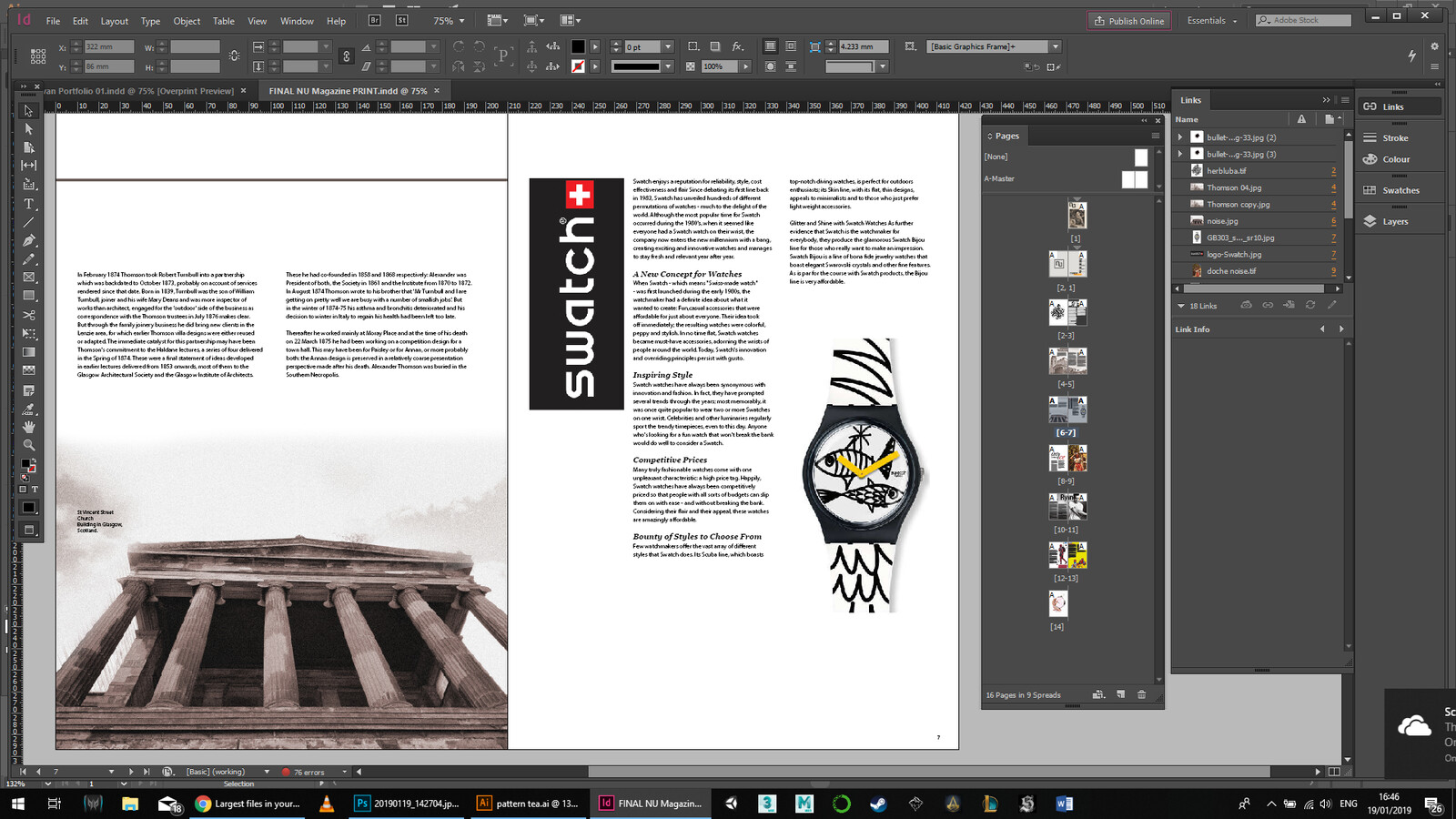Choose the Page tool

[x=28, y=147]
